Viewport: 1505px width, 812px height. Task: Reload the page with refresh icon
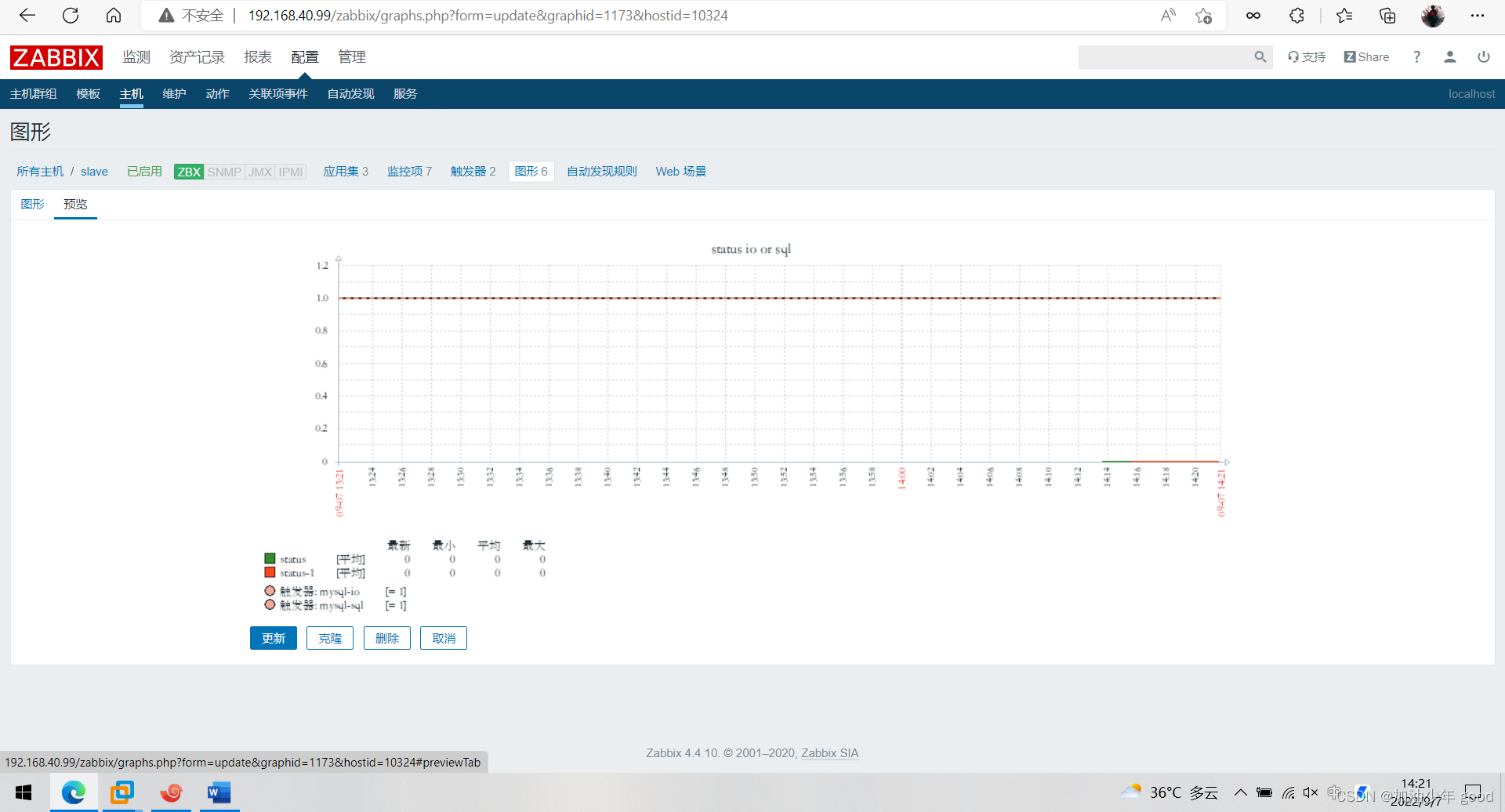(71, 16)
